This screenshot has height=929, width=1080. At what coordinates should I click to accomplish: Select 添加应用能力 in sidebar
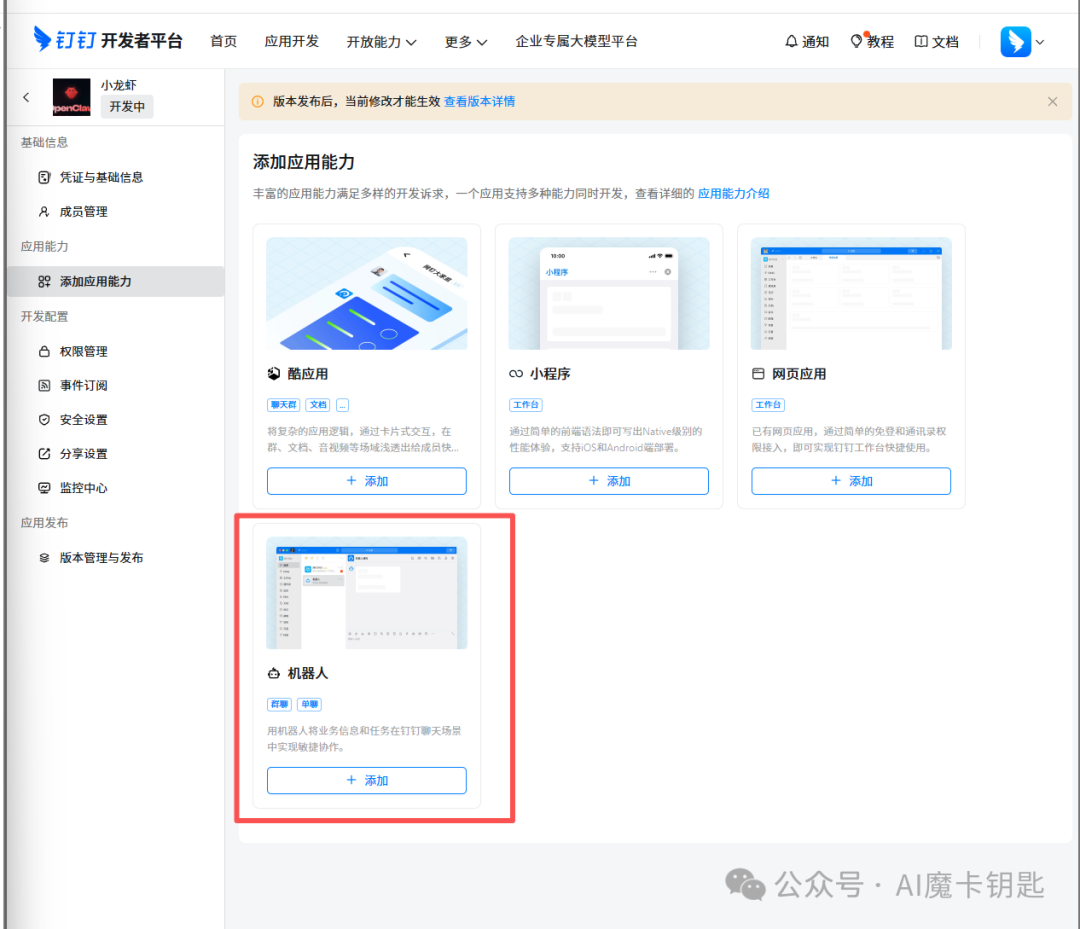pyautogui.click(x=115, y=281)
